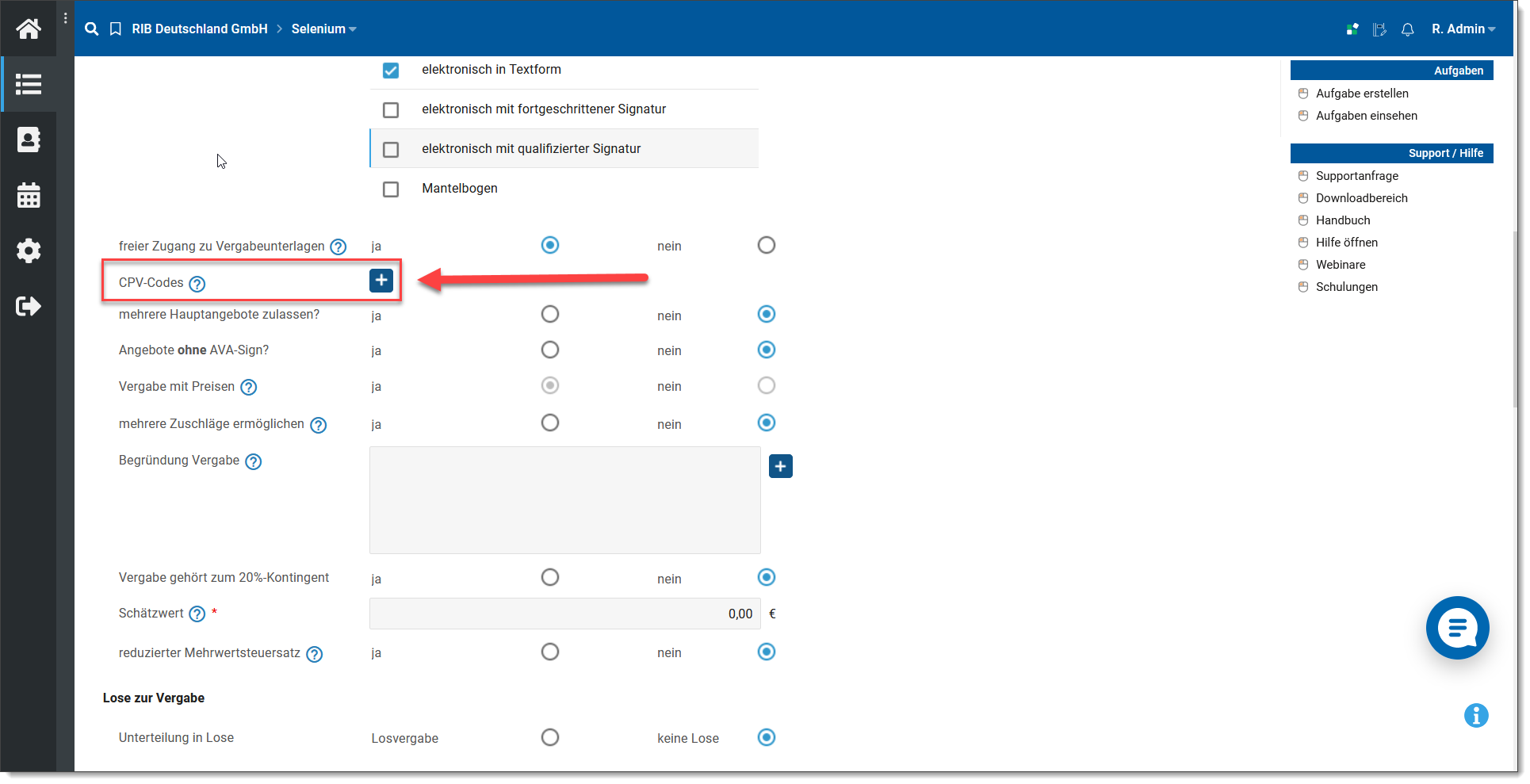The height and width of the screenshot is (784, 1530).
Task: Uncheck elektronisch in Textform checkbox
Action: (391, 71)
